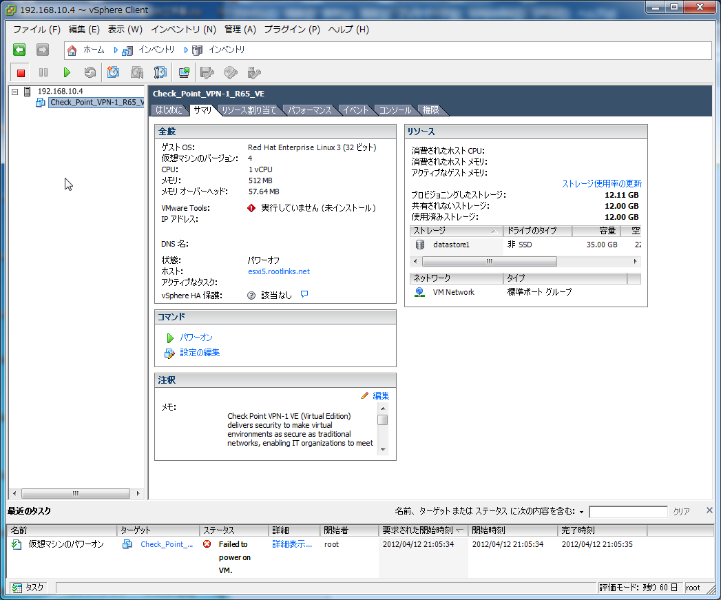Click the Edit Settings command link
Screen dimensions: 721x600
pyautogui.click(x=200, y=353)
